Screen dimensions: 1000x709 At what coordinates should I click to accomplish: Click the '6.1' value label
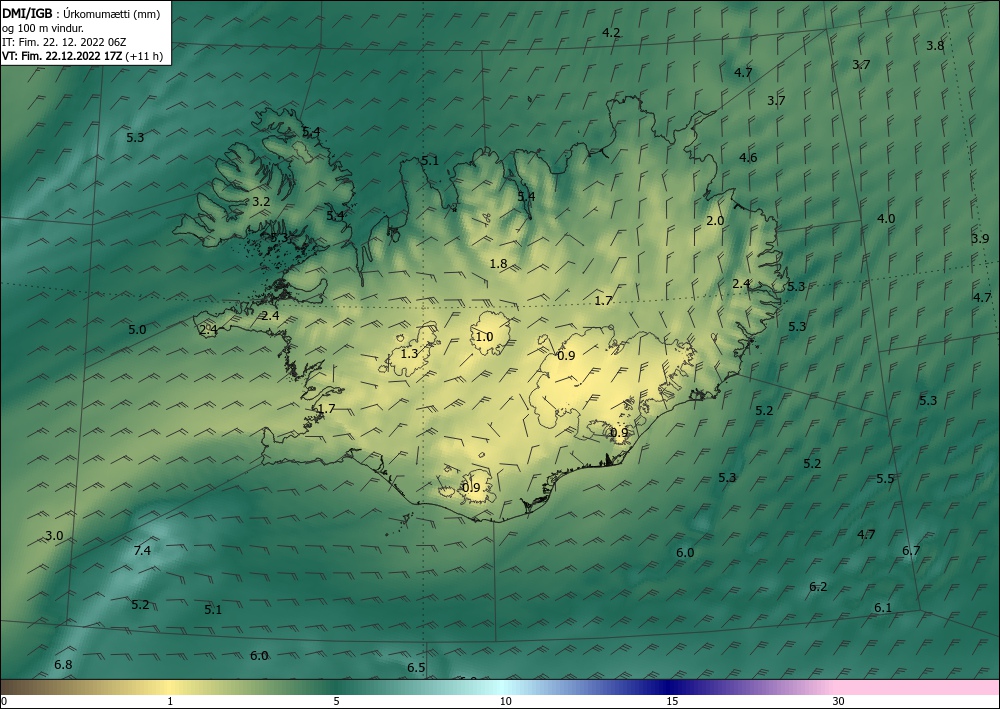coord(883,608)
